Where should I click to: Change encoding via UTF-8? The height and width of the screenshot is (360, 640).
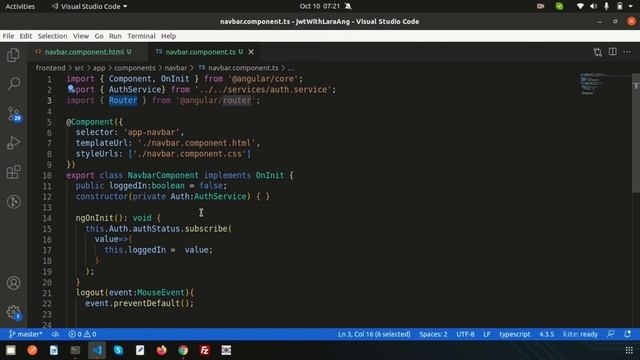[x=465, y=334]
